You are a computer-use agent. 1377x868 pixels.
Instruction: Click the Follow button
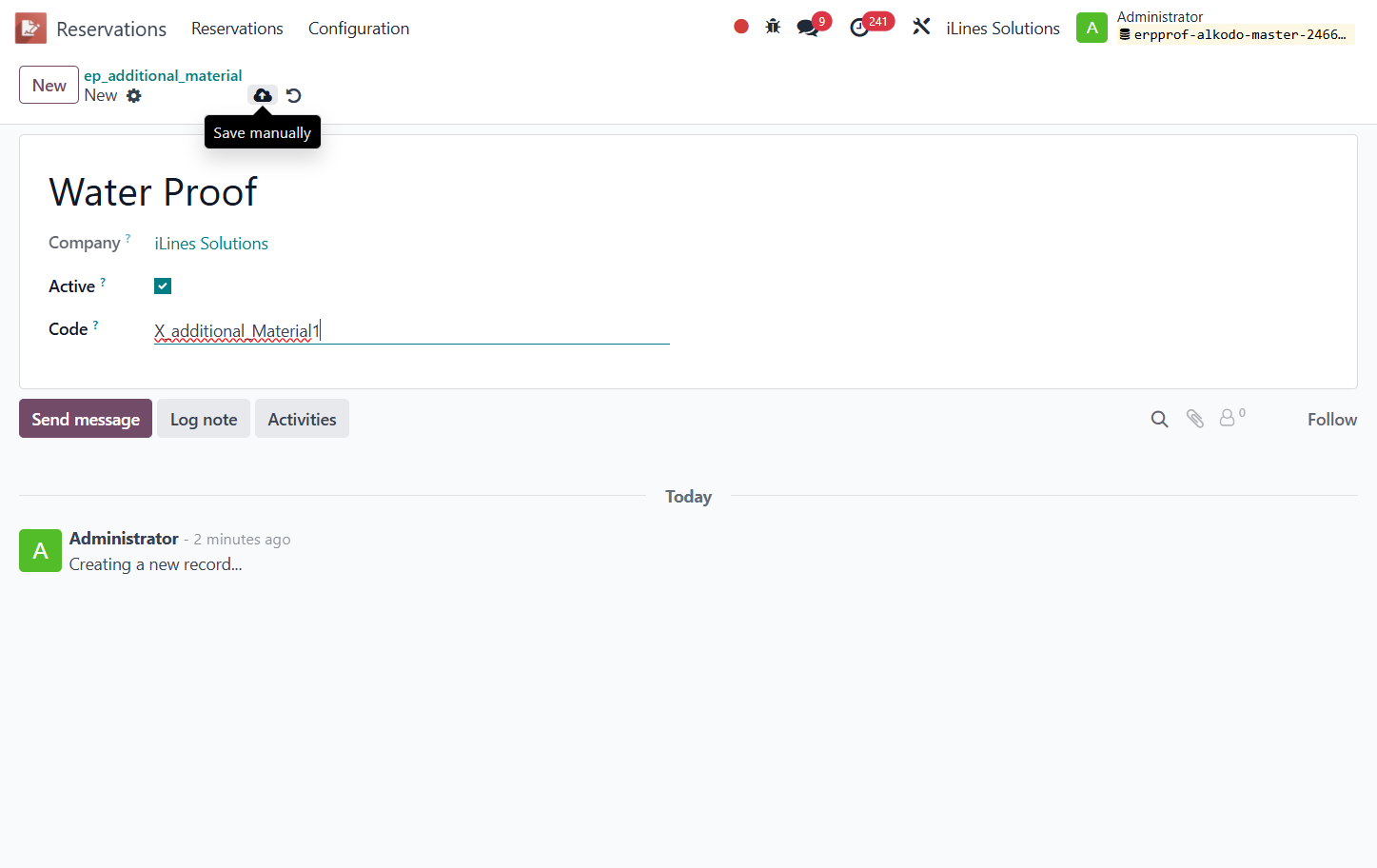(x=1332, y=419)
